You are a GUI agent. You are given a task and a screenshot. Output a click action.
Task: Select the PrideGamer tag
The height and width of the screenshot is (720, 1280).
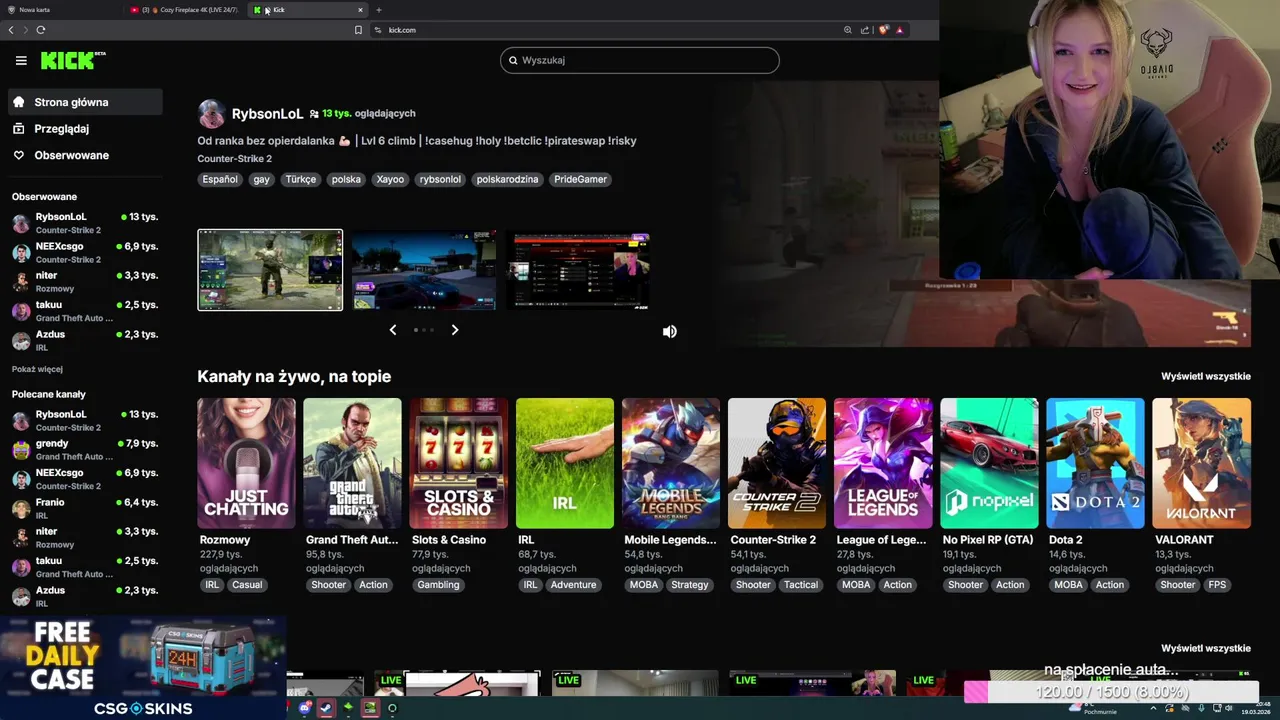pos(580,180)
